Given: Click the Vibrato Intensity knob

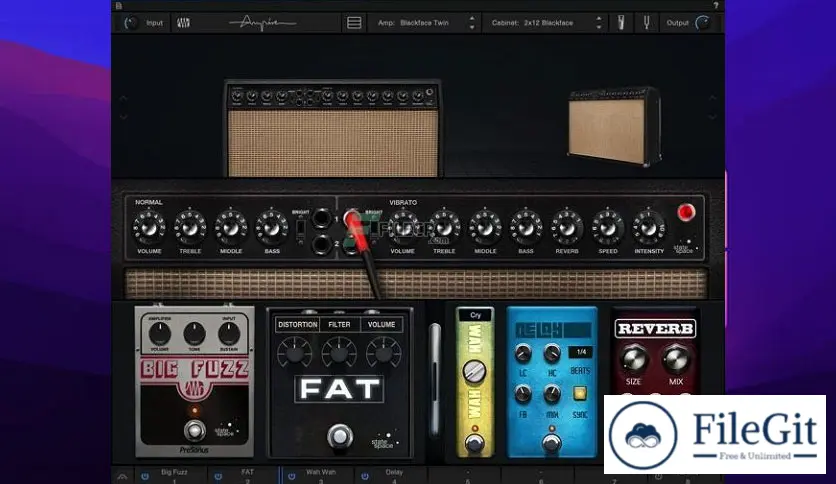Looking at the screenshot, I should 649,228.
